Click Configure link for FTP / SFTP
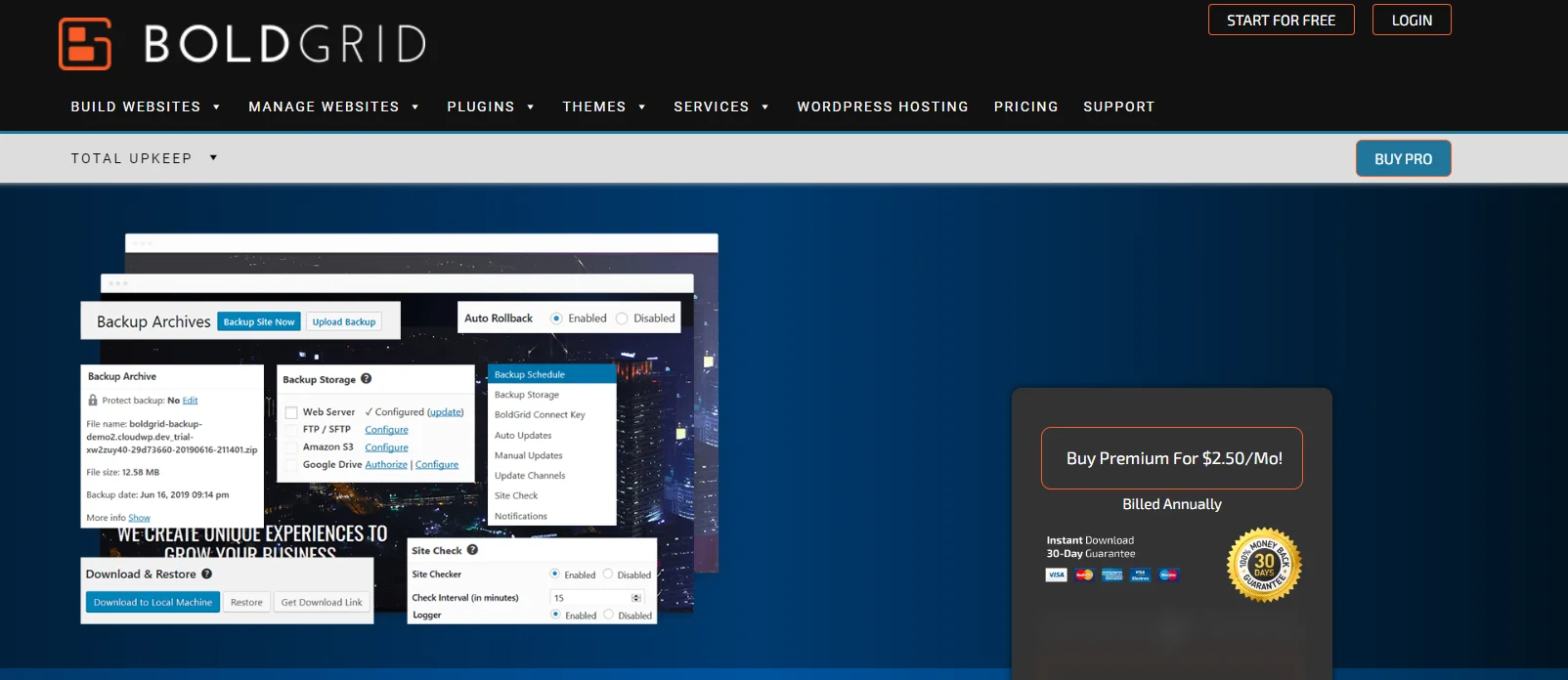 click(387, 430)
